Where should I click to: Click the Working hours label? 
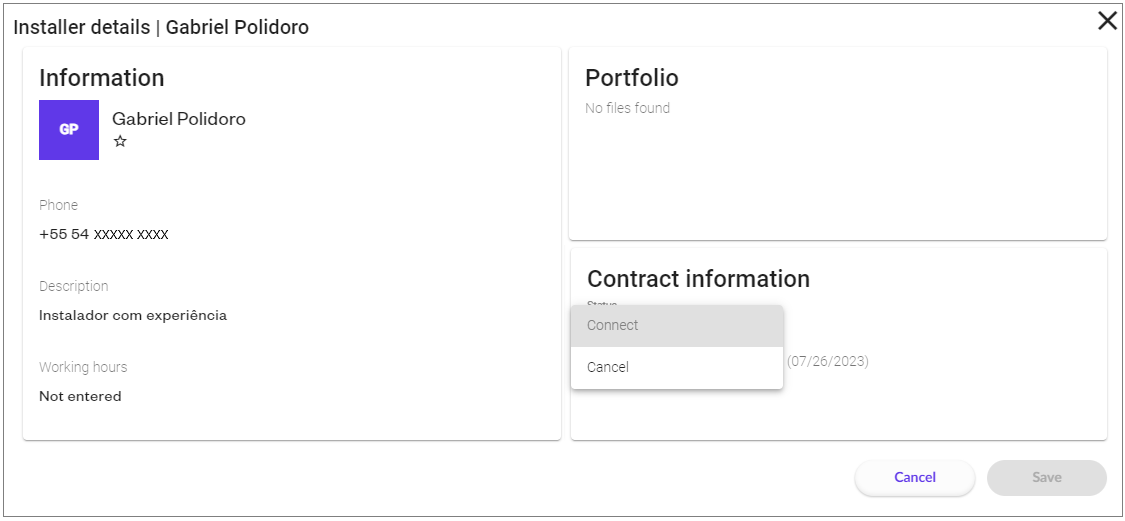click(x=83, y=367)
